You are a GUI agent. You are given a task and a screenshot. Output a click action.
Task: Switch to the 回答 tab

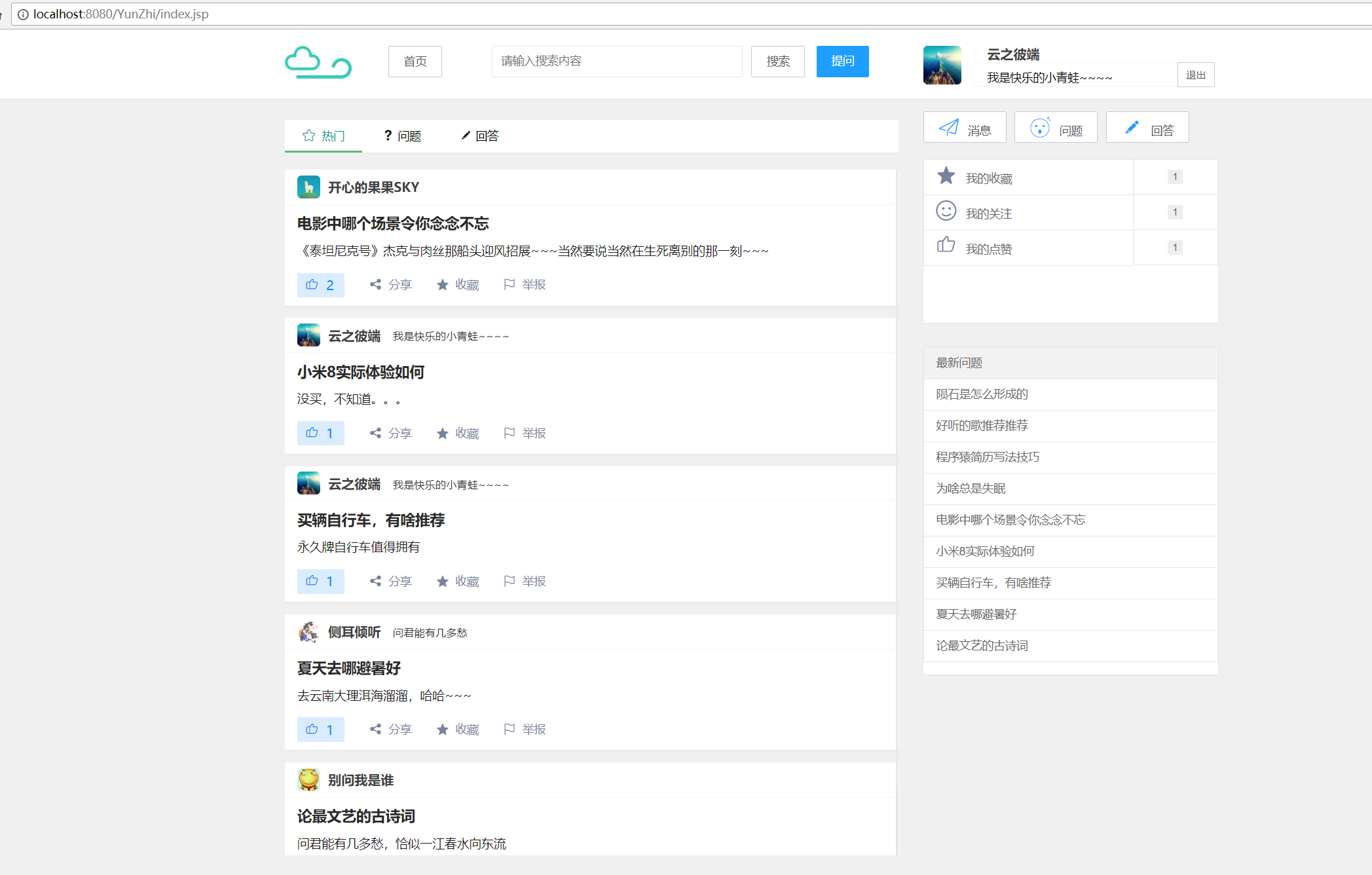[480, 136]
